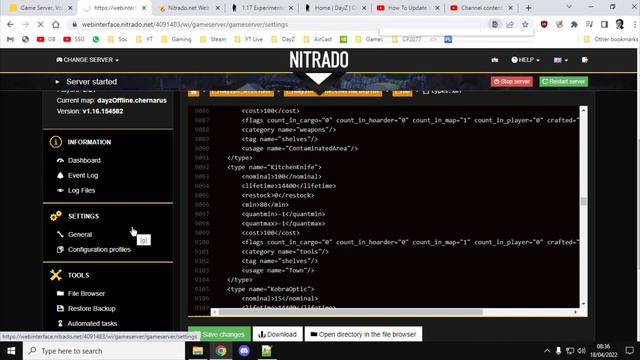The height and width of the screenshot is (360, 640).
Task: Click the nominal 100 line in editor
Action: (281, 176)
